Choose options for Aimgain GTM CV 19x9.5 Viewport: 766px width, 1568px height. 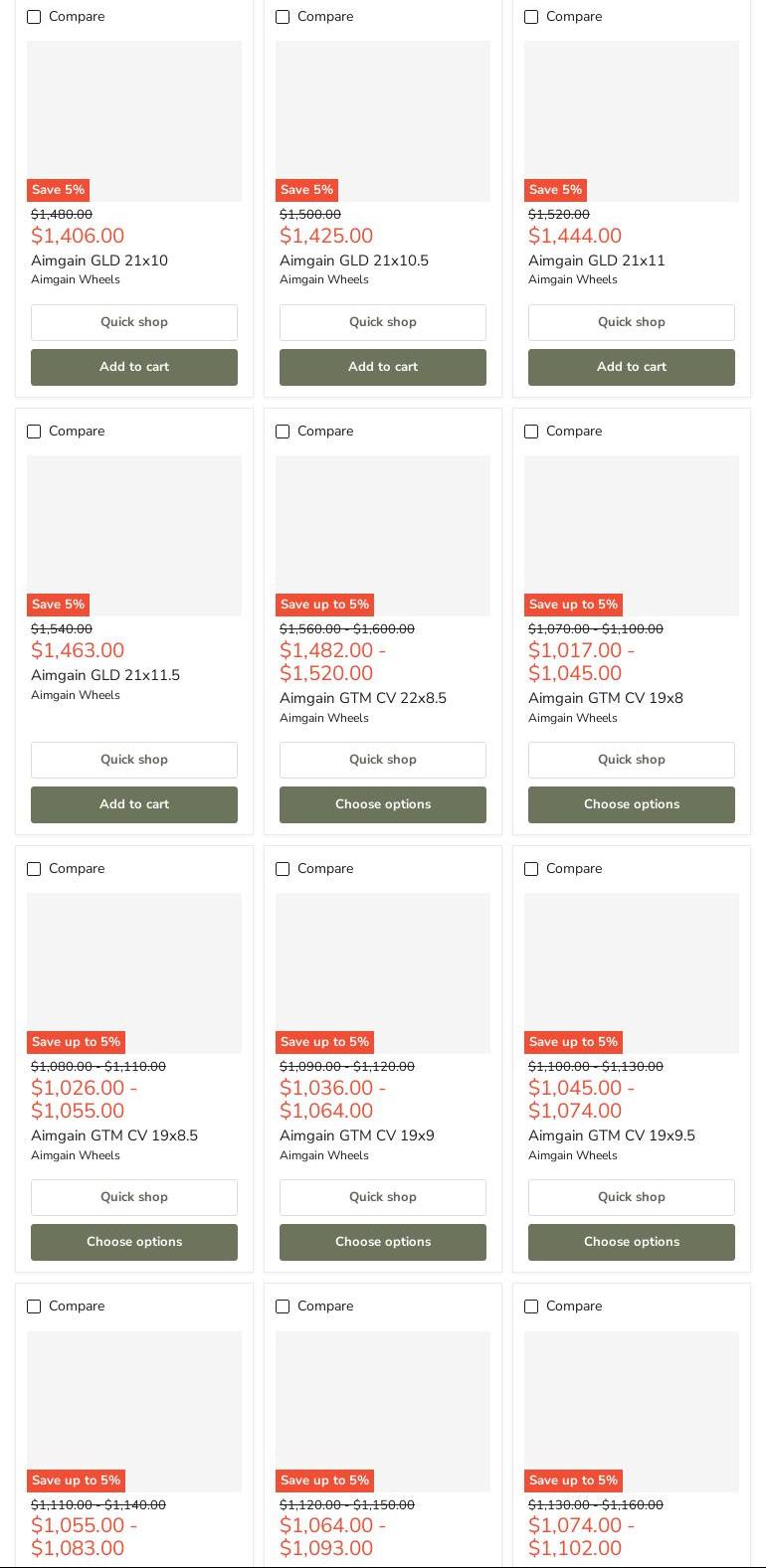pyautogui.click(x=632, y=1242)
